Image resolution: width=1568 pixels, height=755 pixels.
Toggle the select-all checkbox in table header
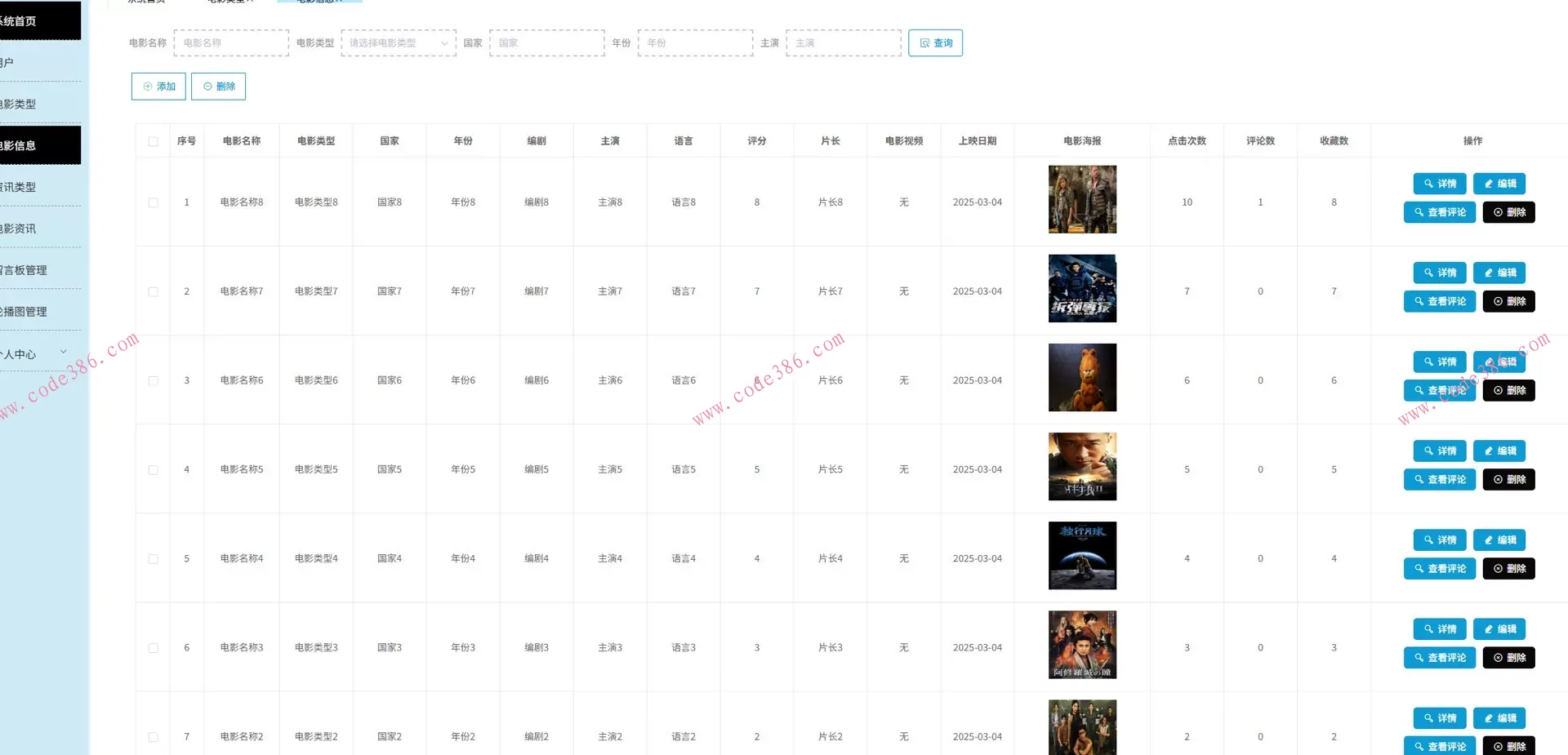coord(153,141)
